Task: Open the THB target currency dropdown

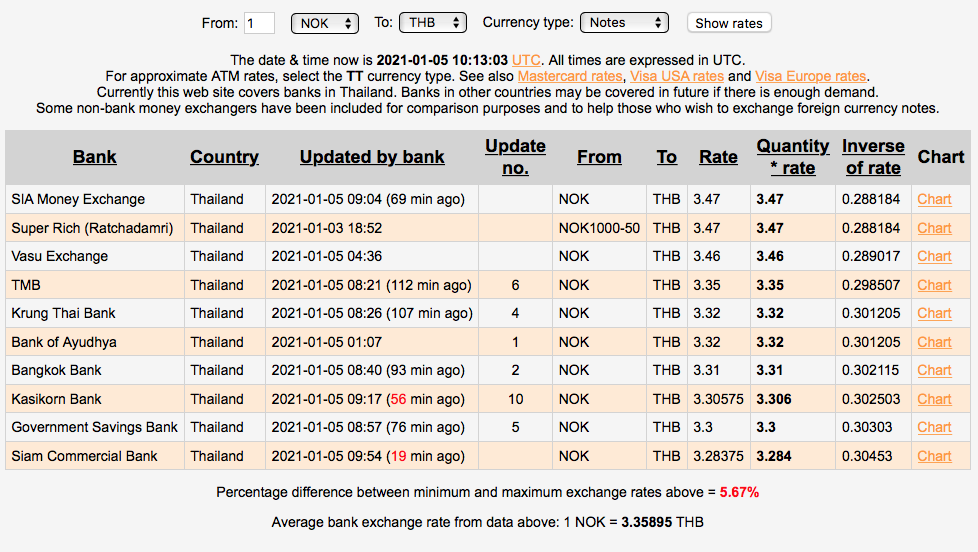Action: pos(432,22)
